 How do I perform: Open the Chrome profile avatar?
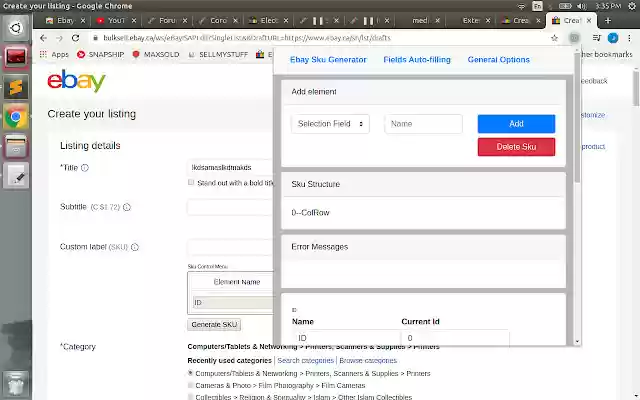pos(613,38)
